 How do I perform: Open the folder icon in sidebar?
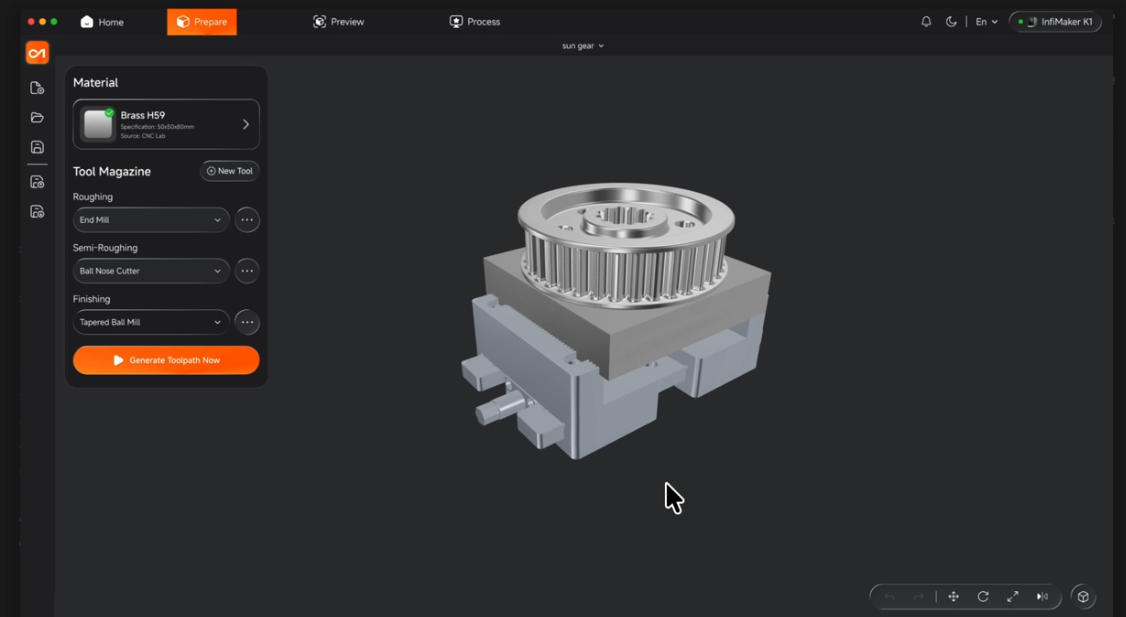(x=37, y=117)
